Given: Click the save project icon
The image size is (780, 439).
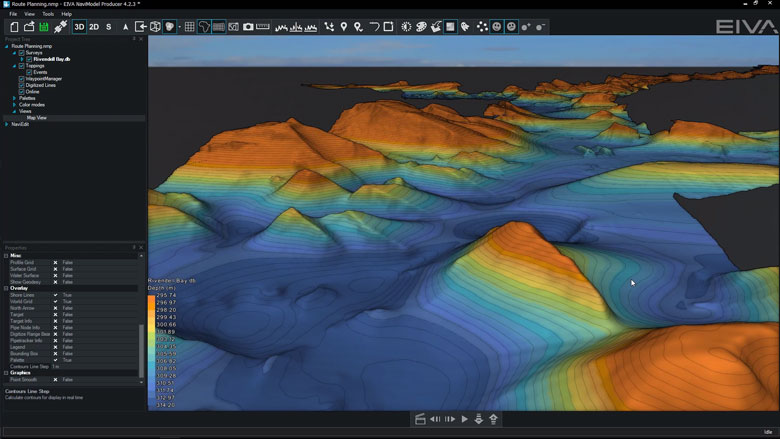Looking at the screenshot, I should coord(44,27).
